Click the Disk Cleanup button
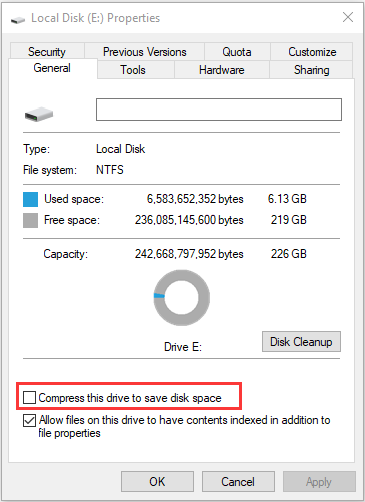This screenshot has height=502, width=365. point(301,342)
